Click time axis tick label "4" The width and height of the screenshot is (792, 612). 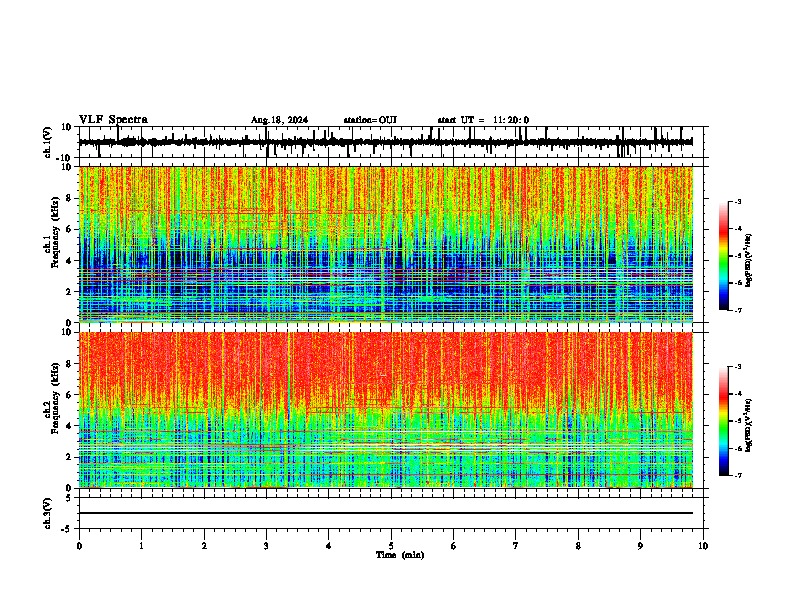point(329,546)
